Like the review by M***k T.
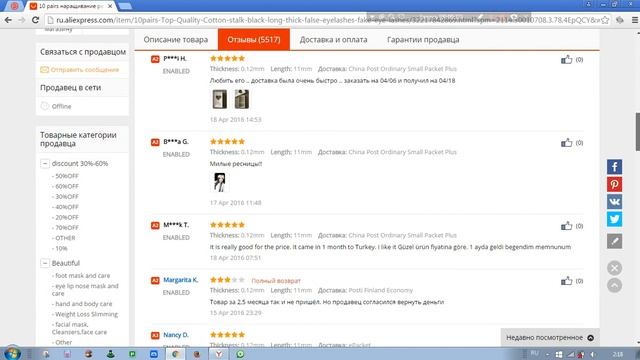 coord(567,226)
